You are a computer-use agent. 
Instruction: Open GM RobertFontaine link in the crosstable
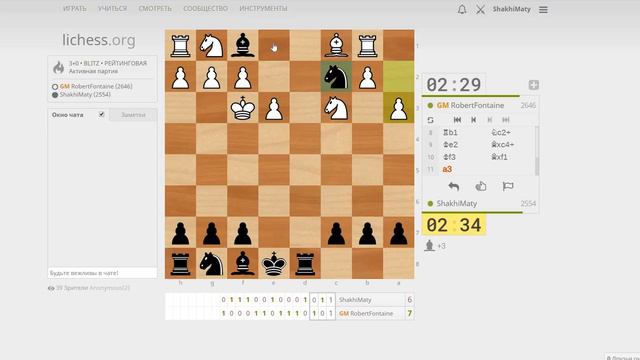tap(366, 313)
